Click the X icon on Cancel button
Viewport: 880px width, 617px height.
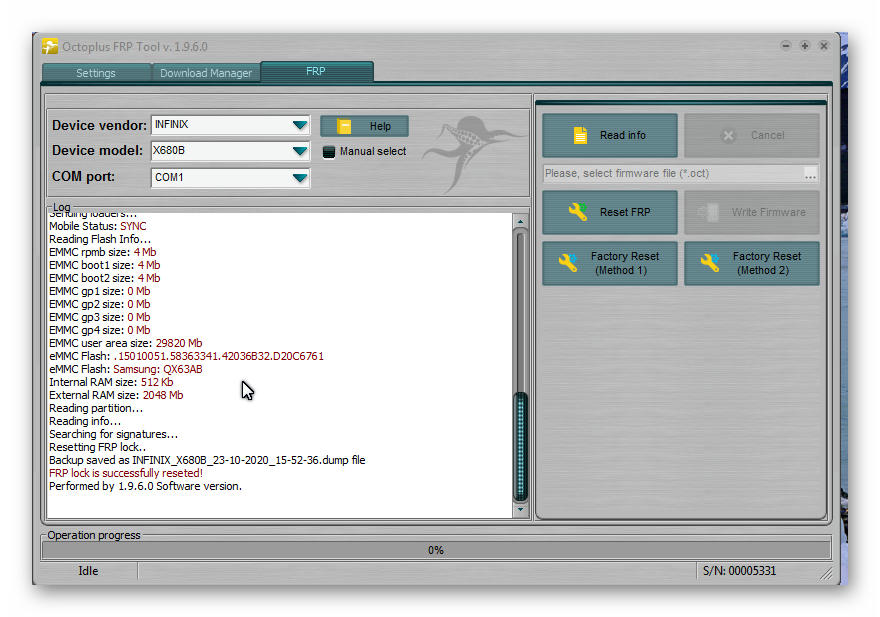[x=728, y=135]
